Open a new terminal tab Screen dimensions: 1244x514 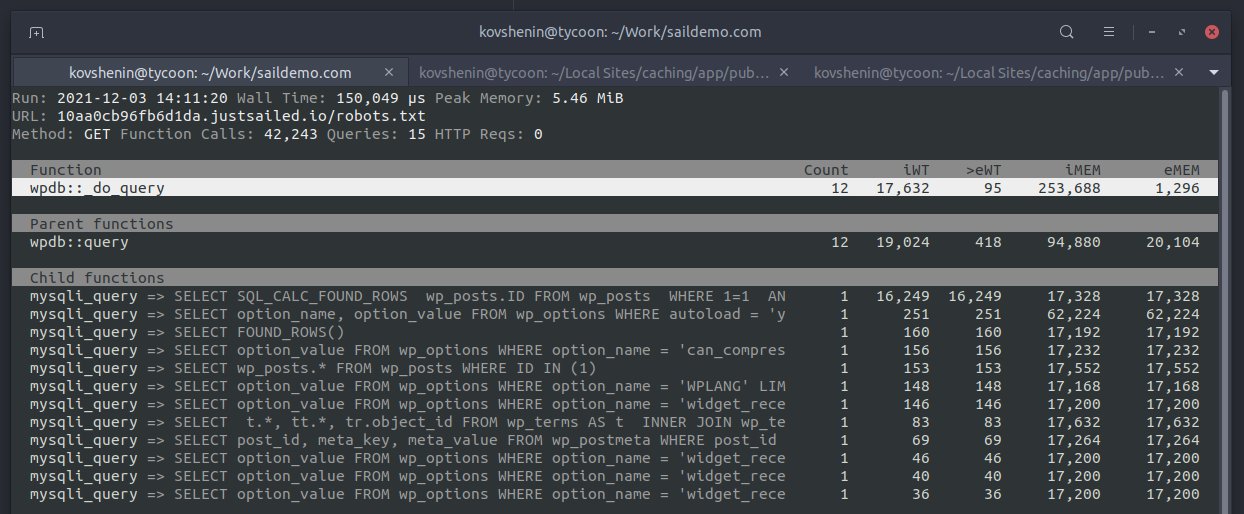[36, 32]
